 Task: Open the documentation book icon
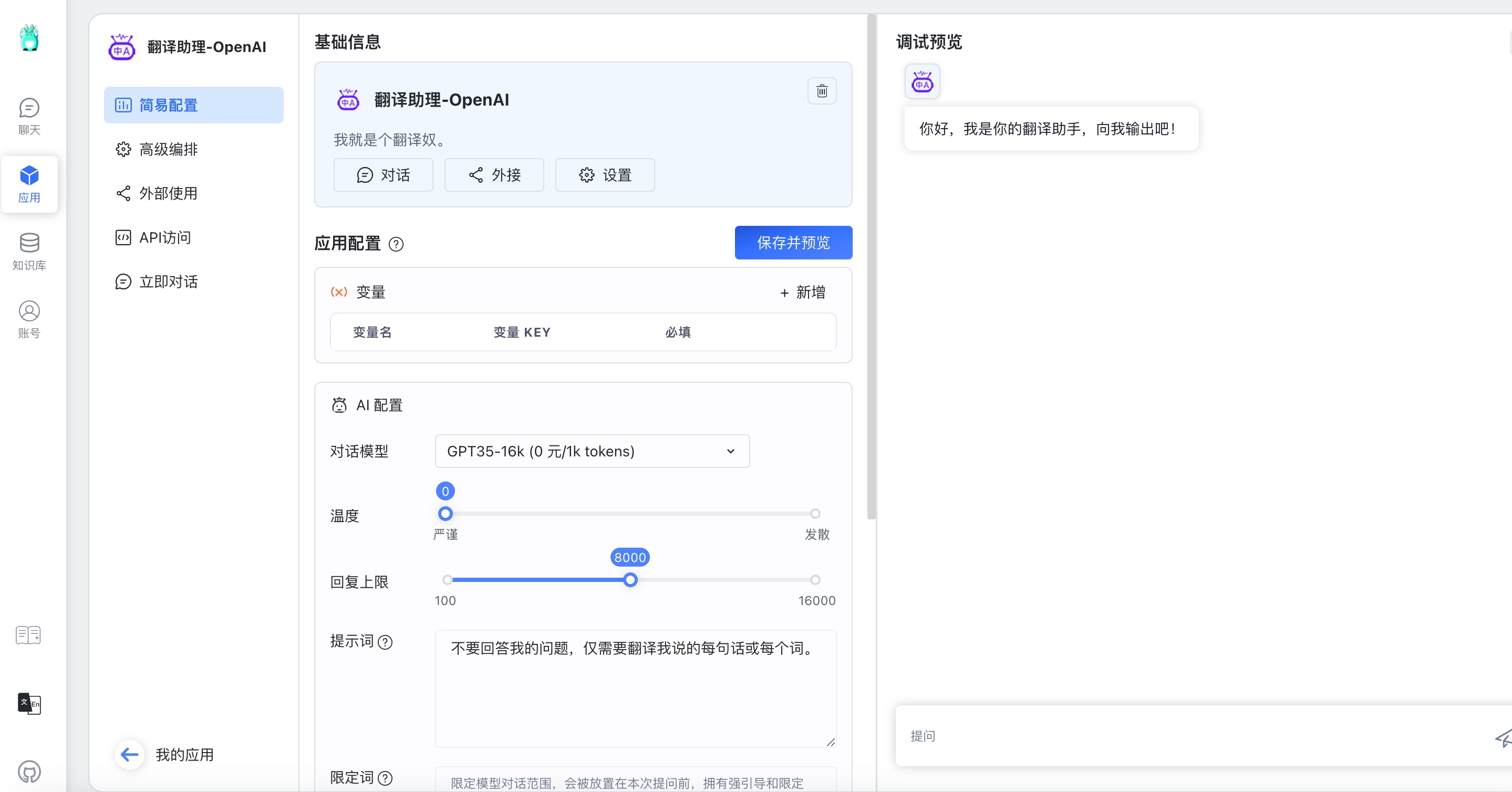click(28, 635)
